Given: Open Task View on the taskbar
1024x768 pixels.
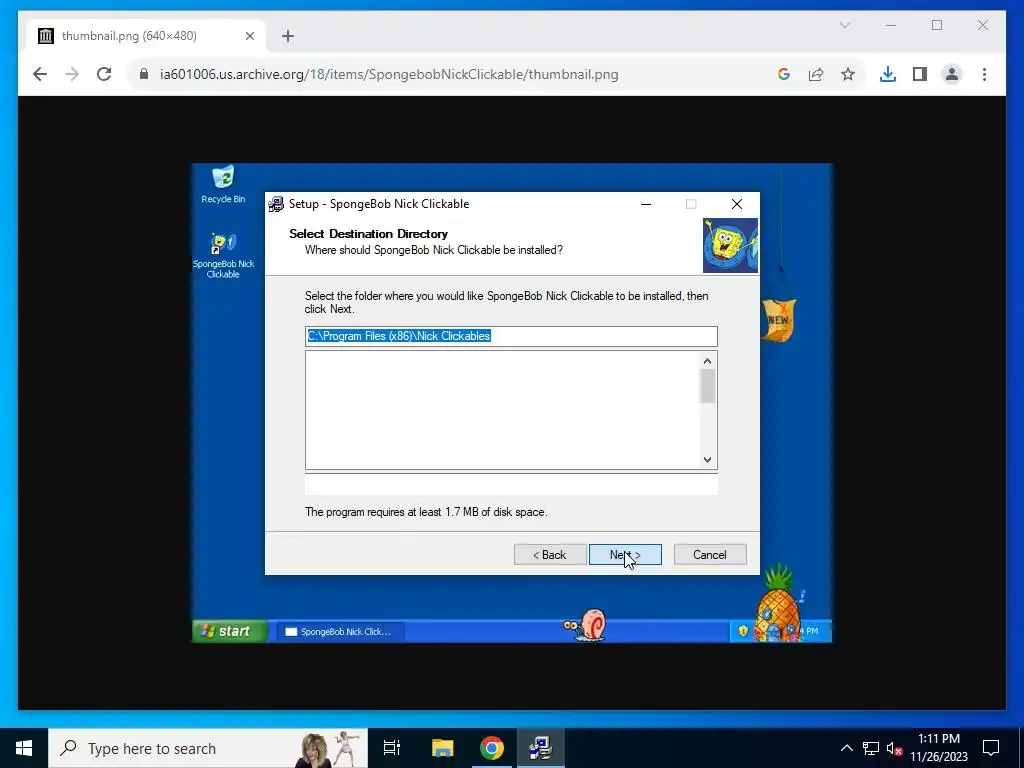Looking at the screenshot, I should (x=392, y=748).
